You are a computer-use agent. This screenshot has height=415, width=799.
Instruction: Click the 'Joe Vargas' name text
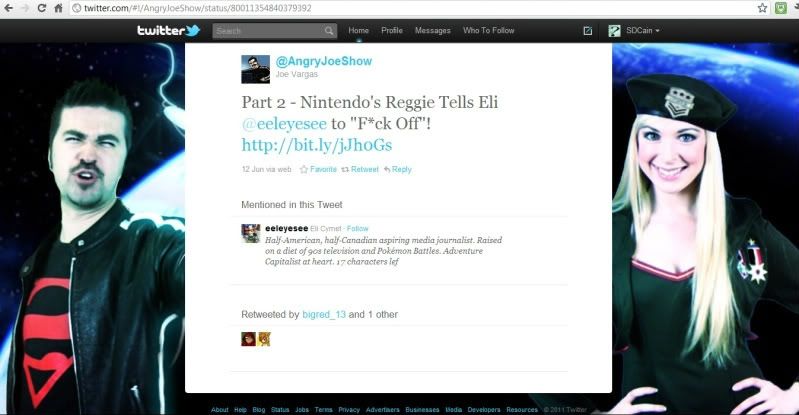tap(297, 74)
